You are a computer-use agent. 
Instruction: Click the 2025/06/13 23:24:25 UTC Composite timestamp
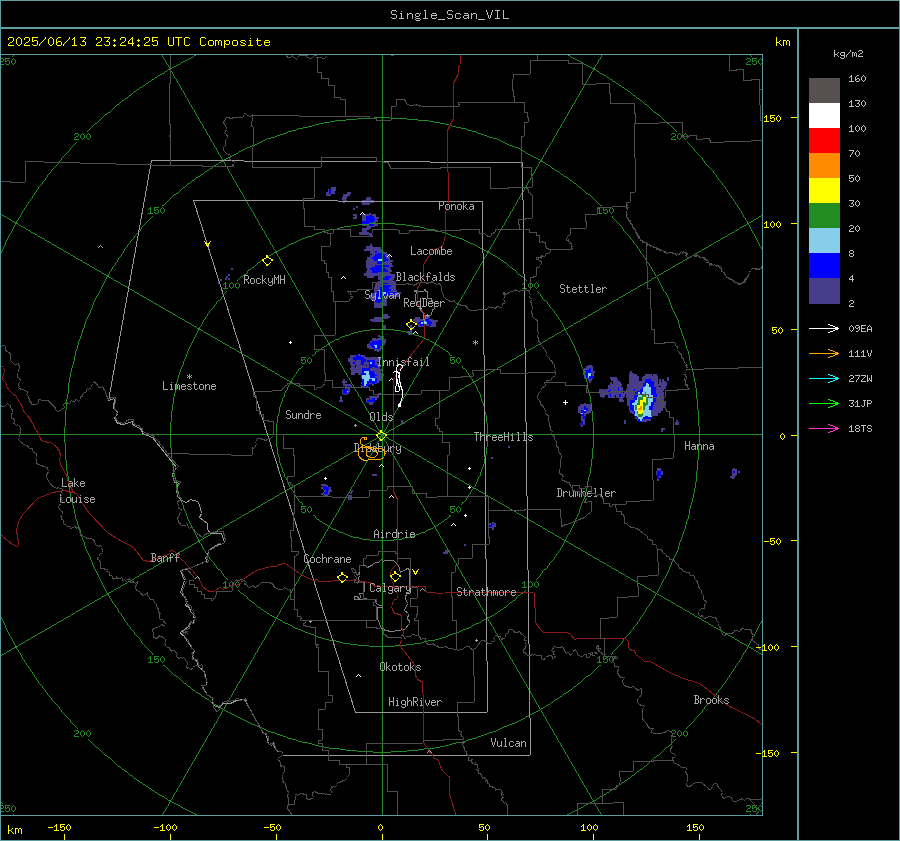pyautogui.click(x=139, y=42)
